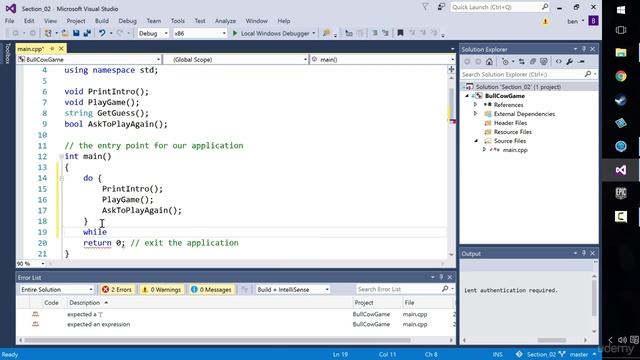The height and width of the screenshot is (360, 640).
Task: Click the Section_02 repository in status bar
Action: click(541, 354)
